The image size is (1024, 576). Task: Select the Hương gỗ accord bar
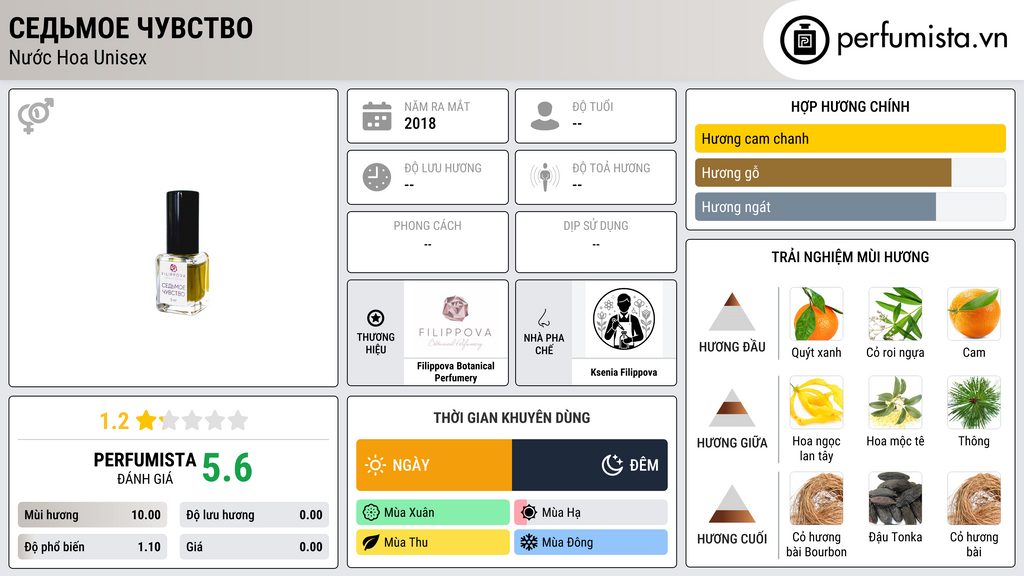850,172
